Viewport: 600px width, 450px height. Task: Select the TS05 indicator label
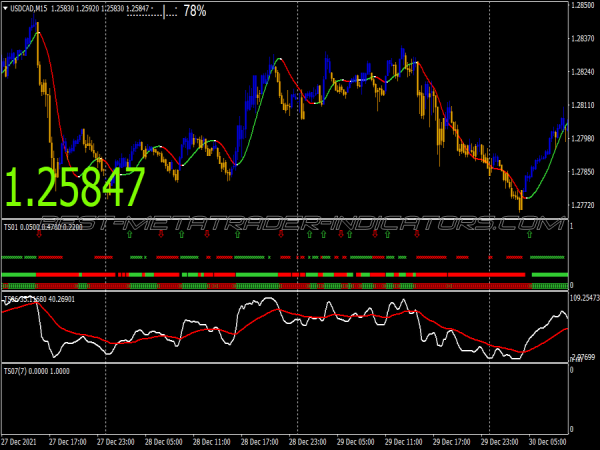pyautogui.click(x=39, y=299)
